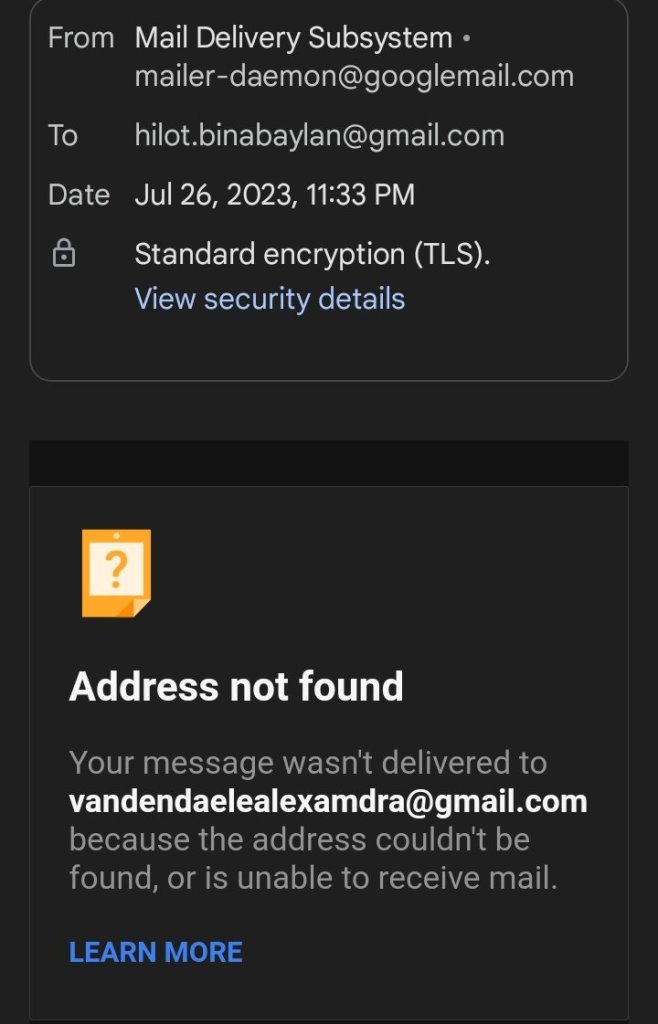Image resolution: width=658 pixels, height=1024 pixels.
Task: Click the To field label
Action: click(63, 135)
